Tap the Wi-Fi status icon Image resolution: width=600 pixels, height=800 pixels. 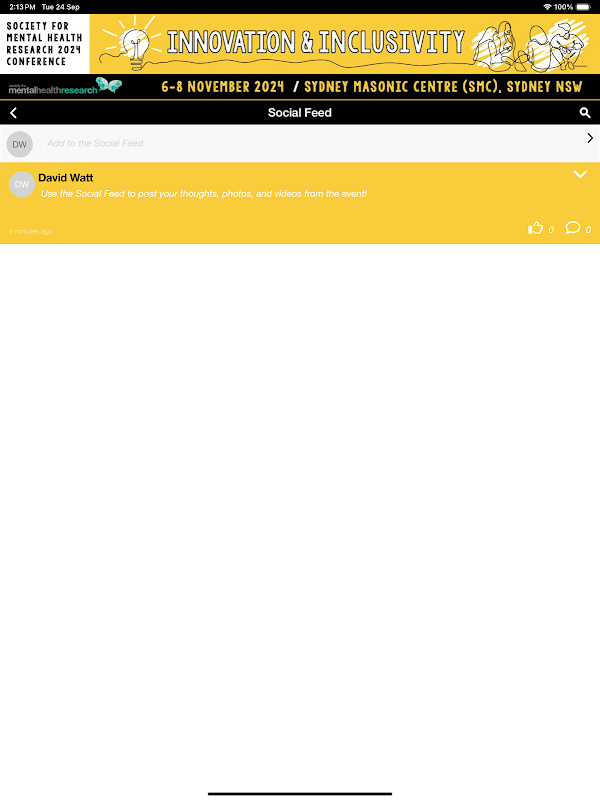coord(547,7)
